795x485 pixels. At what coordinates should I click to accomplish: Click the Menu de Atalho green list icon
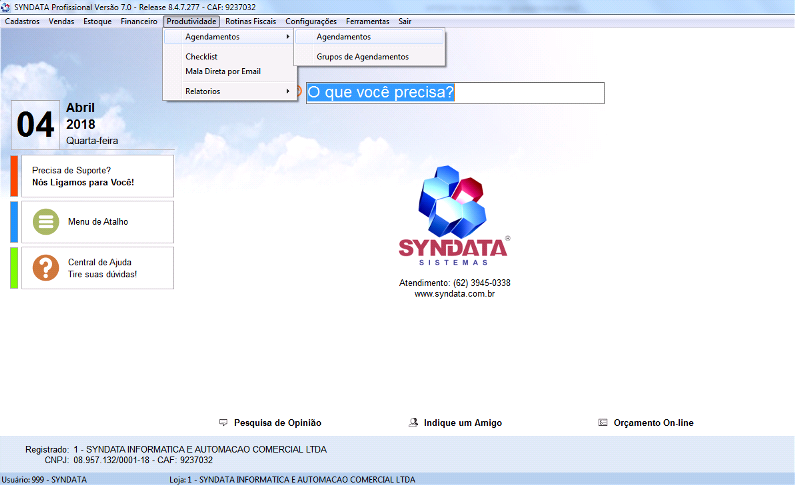click(46, 222)
